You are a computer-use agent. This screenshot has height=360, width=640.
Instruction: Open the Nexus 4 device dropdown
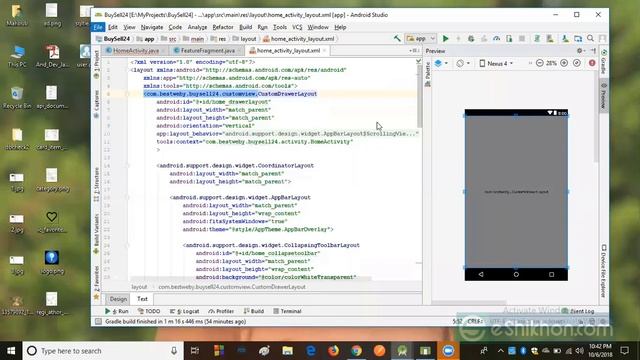[496, 63]
